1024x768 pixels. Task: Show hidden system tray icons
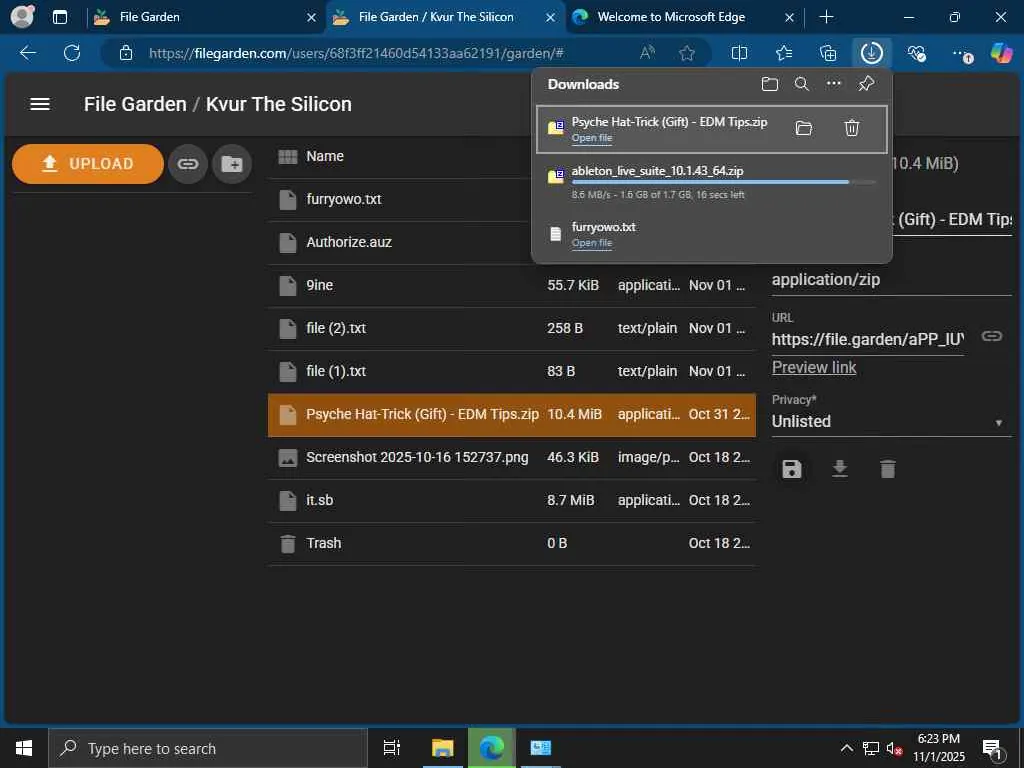pos(846,748)
